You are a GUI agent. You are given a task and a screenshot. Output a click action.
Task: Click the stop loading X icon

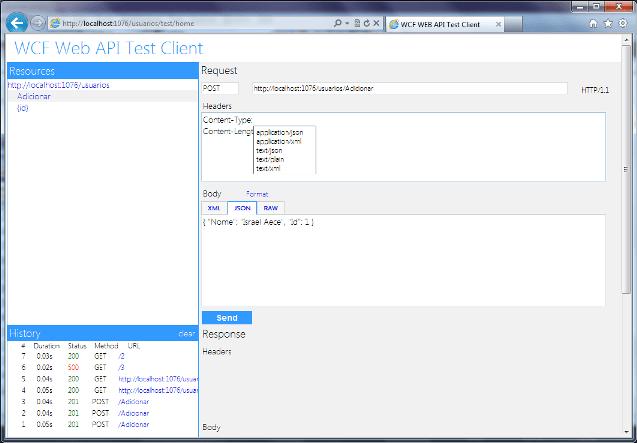tap(379, 22)
